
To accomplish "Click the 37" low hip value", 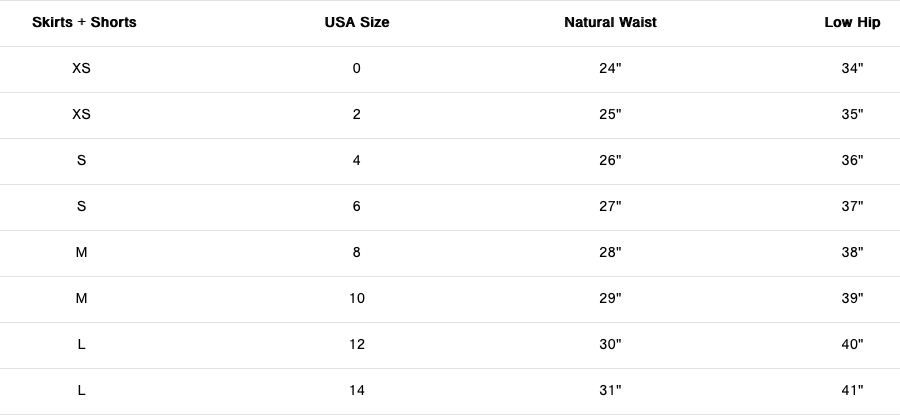I will 852,206.
